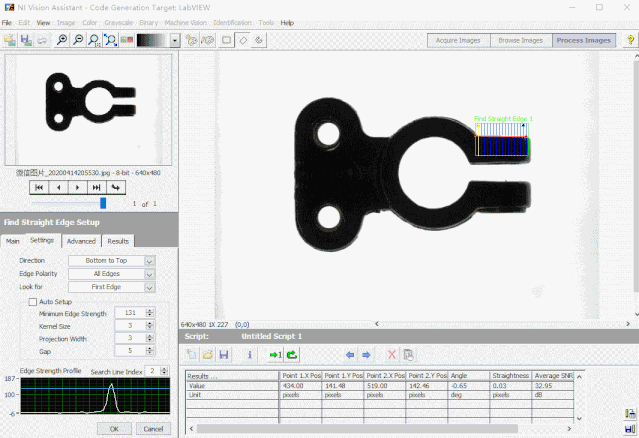
Task: Switch to the Results tab
Action: click(118, 241)
